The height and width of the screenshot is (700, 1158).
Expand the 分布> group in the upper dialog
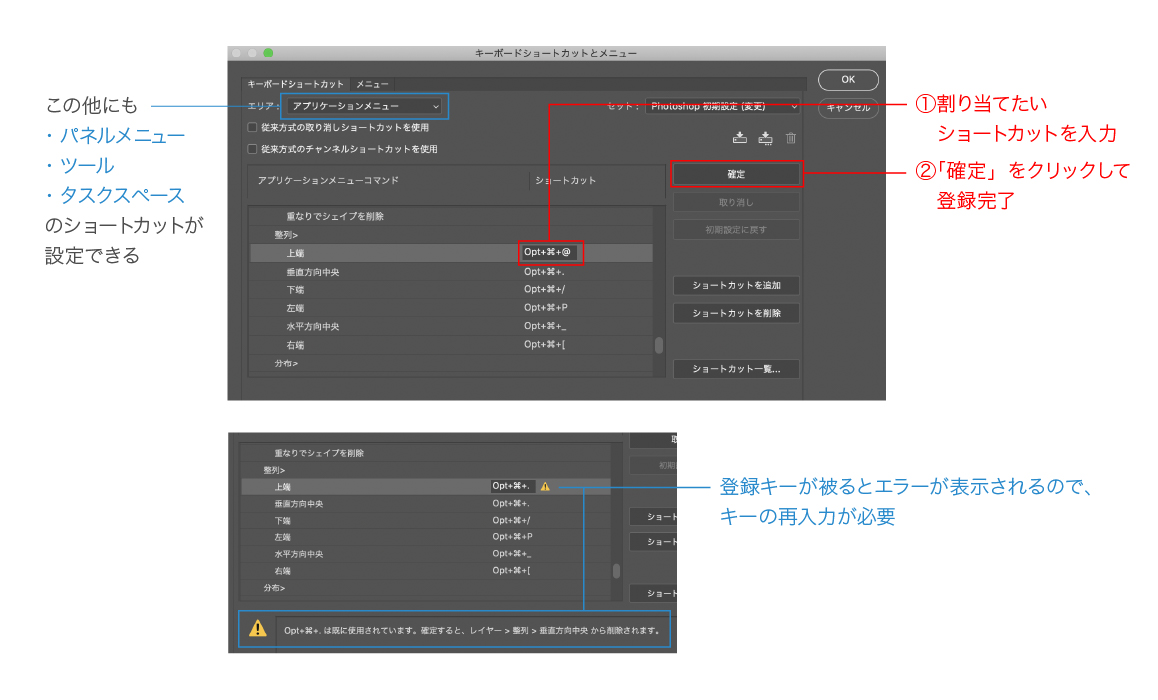coord(286,363)
